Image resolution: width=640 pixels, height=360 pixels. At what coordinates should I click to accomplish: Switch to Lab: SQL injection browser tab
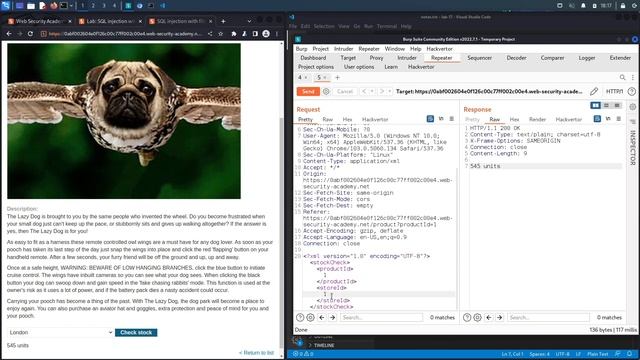click(109, 21)
